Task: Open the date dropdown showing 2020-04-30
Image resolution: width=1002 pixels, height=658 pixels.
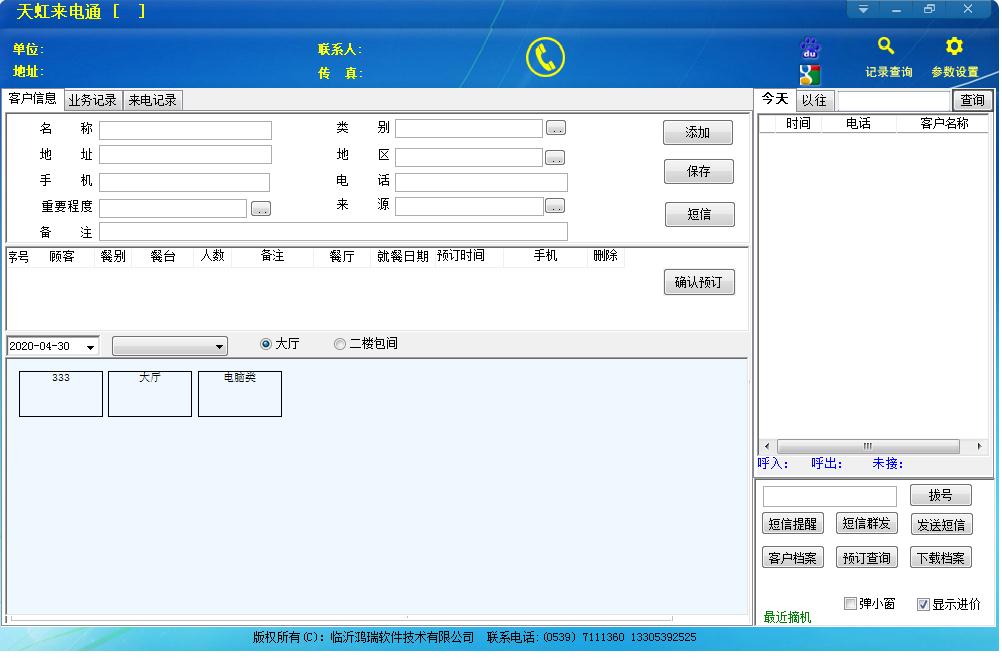Action: pyautogui.click(x=91, y=347)
